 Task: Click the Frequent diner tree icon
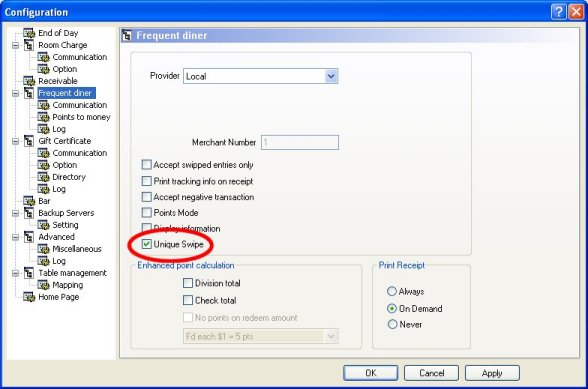(29, 93)
